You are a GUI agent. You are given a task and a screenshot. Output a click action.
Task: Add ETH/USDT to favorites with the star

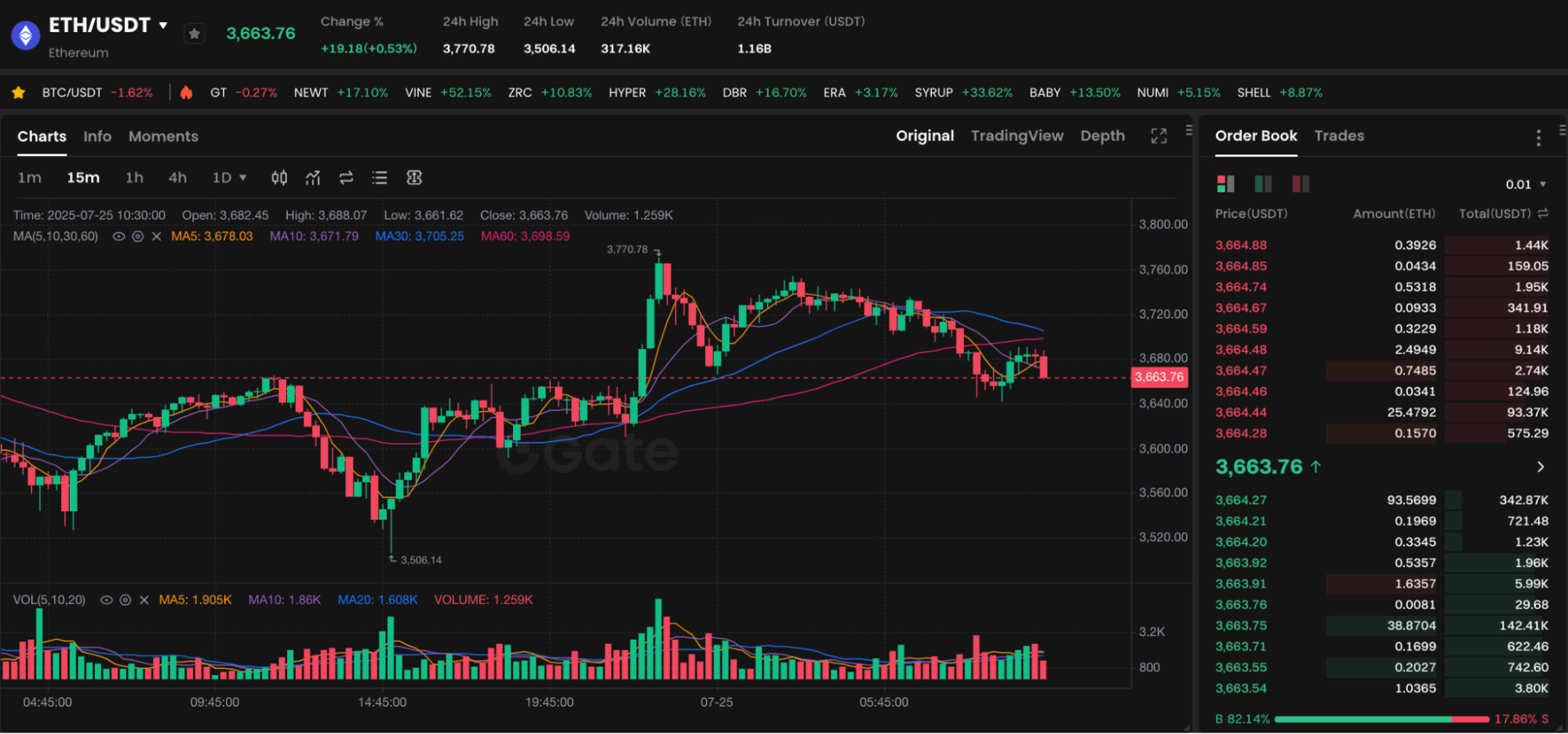pyautogui.click(x=195, y=34)
